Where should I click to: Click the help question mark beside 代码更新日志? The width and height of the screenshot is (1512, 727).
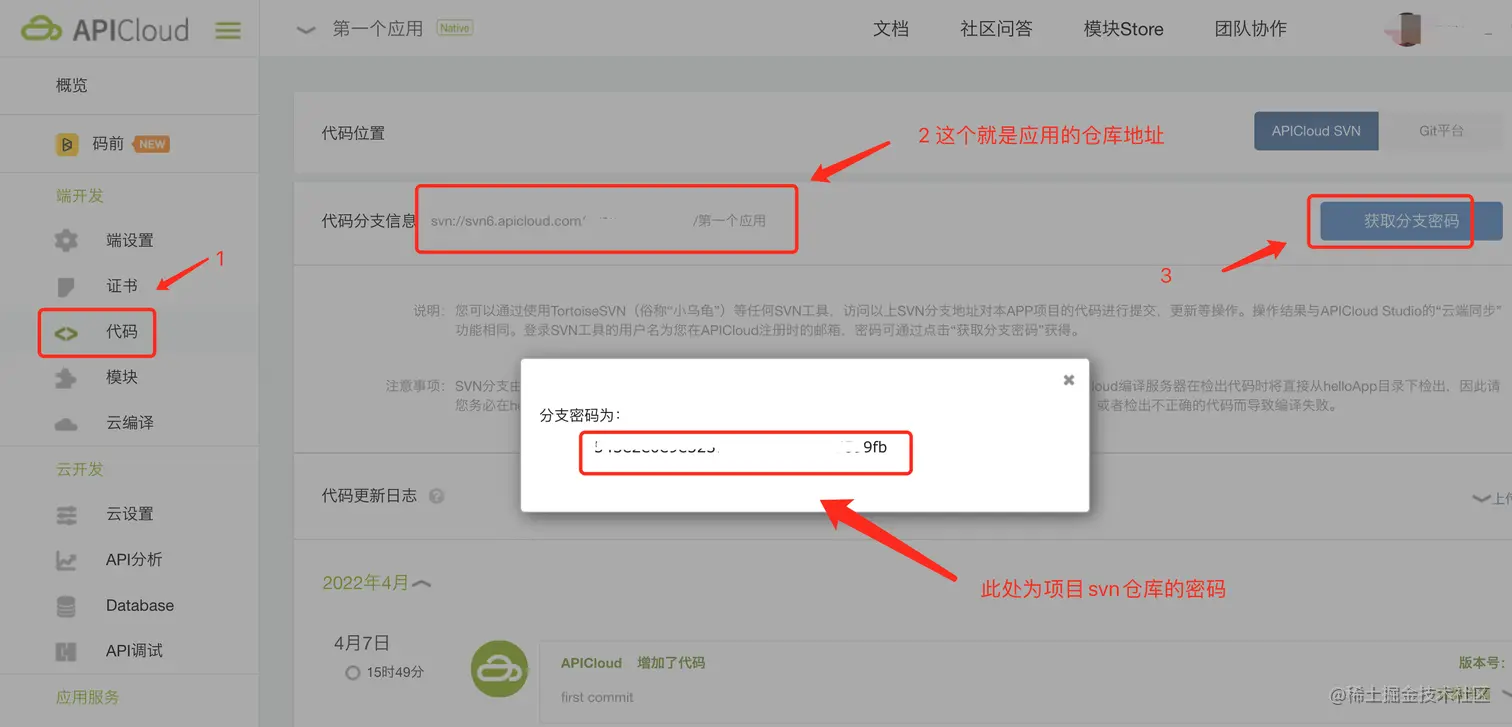[436, 496]
